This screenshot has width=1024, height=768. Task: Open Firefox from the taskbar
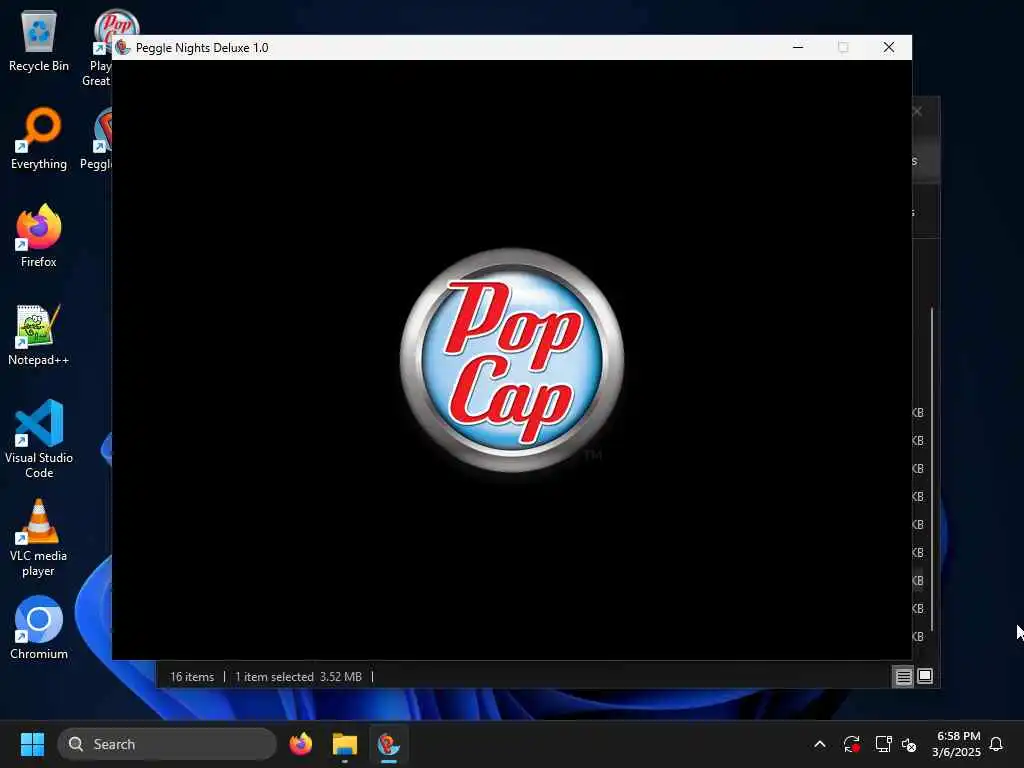click(301, 744)
